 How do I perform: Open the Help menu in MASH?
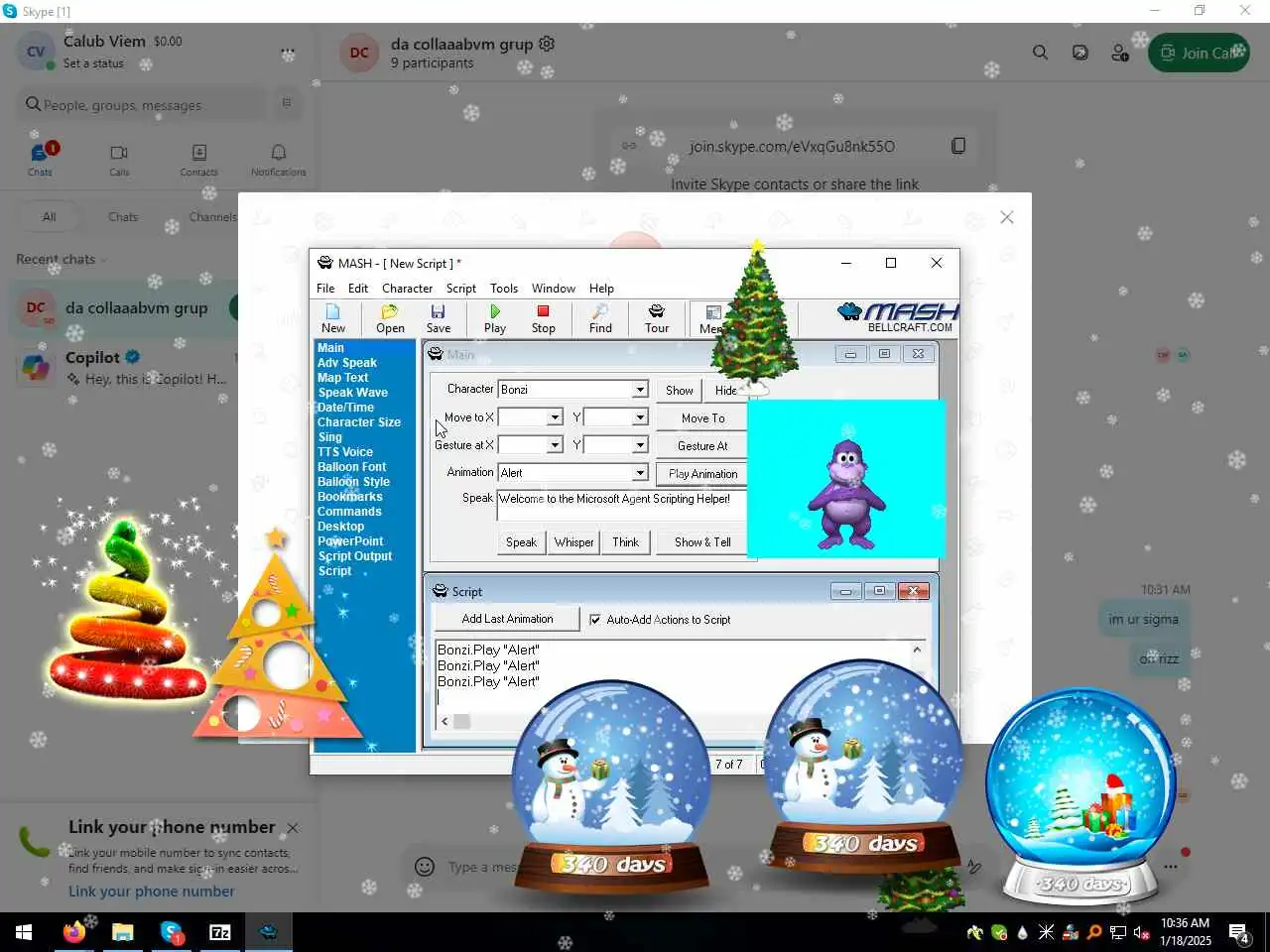(x=601, y=289)
